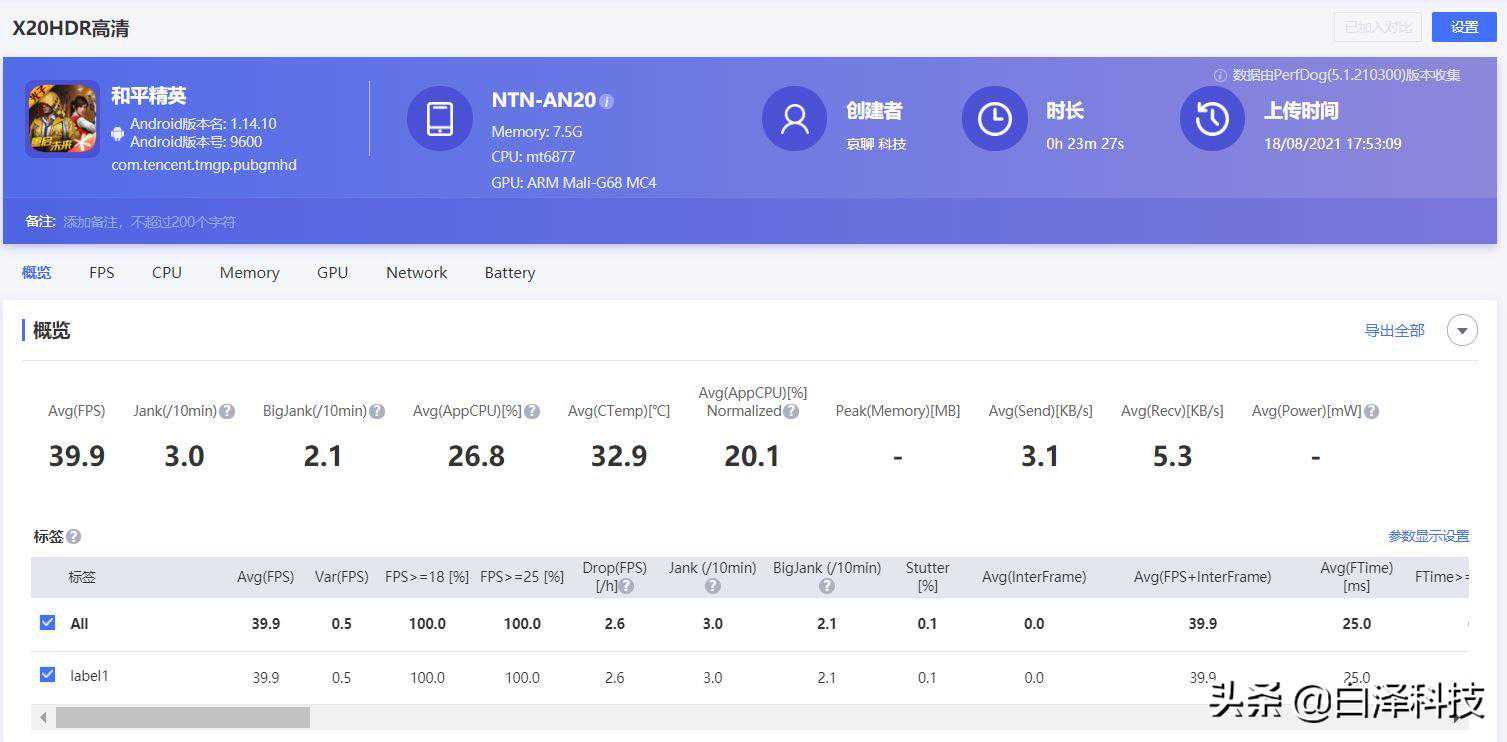The width and height of the screenshot is (1507, 742).
Task: Click help icon next to Jank(/10min) summary
Action: click(x=227, y=411)
